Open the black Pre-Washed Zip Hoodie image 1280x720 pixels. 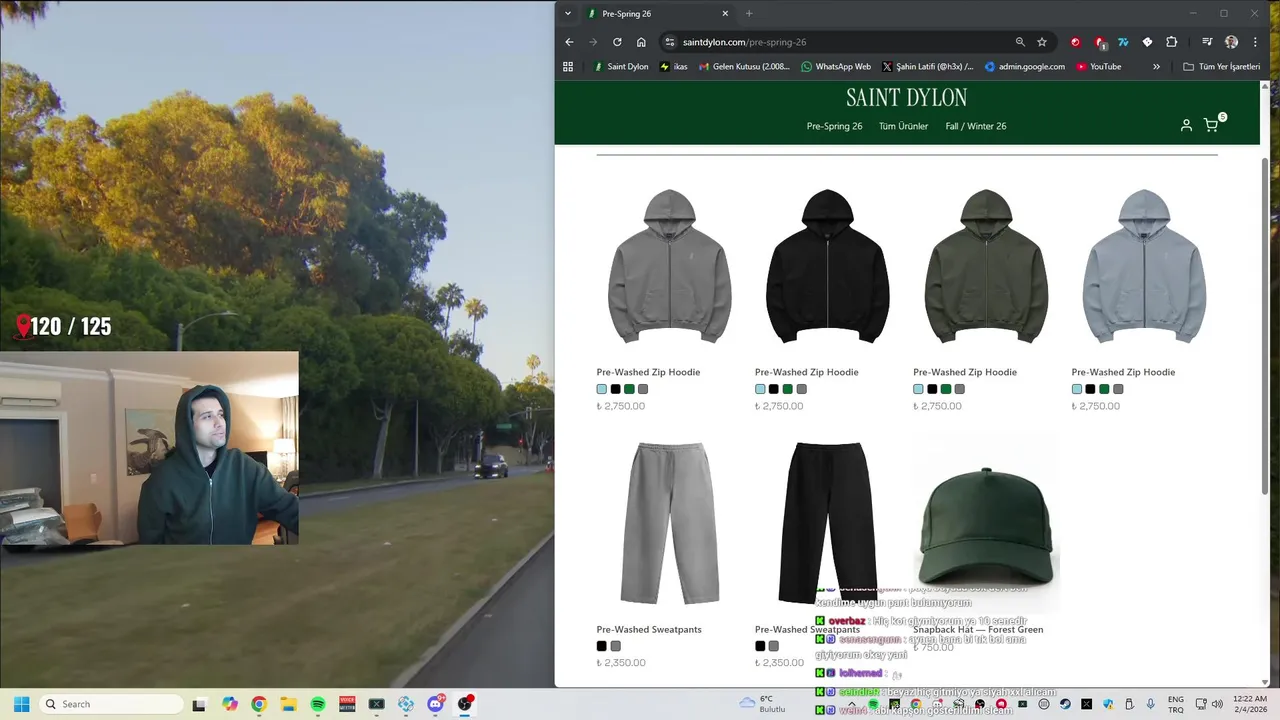click(828, 267)
